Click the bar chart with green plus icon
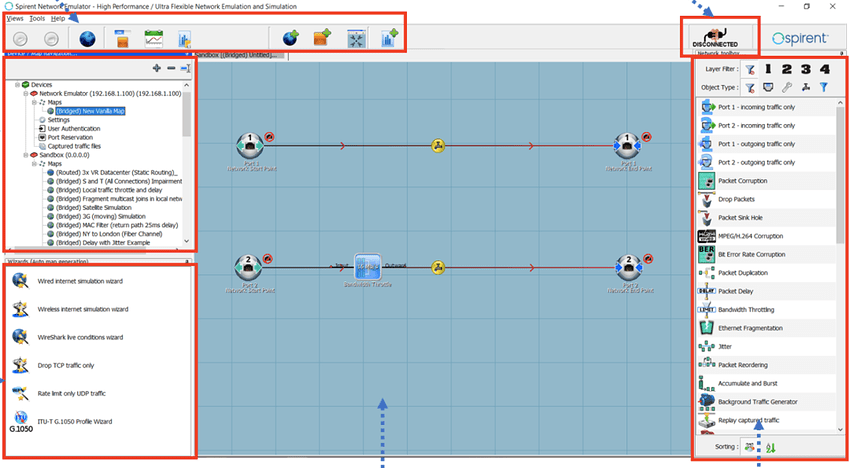Viewport: 850px width, 468px height. click(389, 38)
